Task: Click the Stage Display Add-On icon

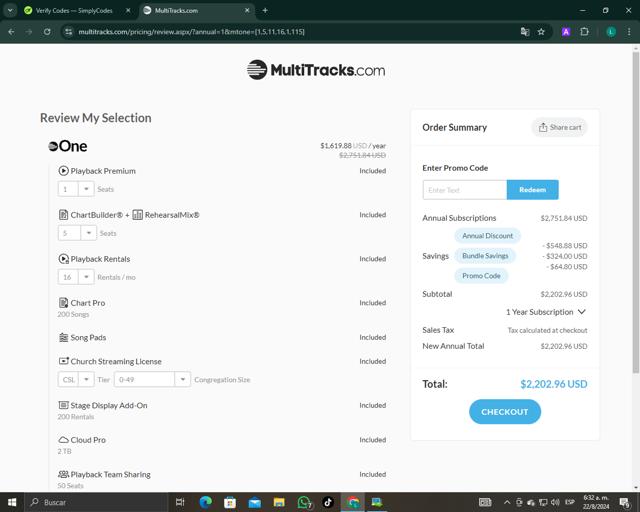Action: tap(63, 405)
